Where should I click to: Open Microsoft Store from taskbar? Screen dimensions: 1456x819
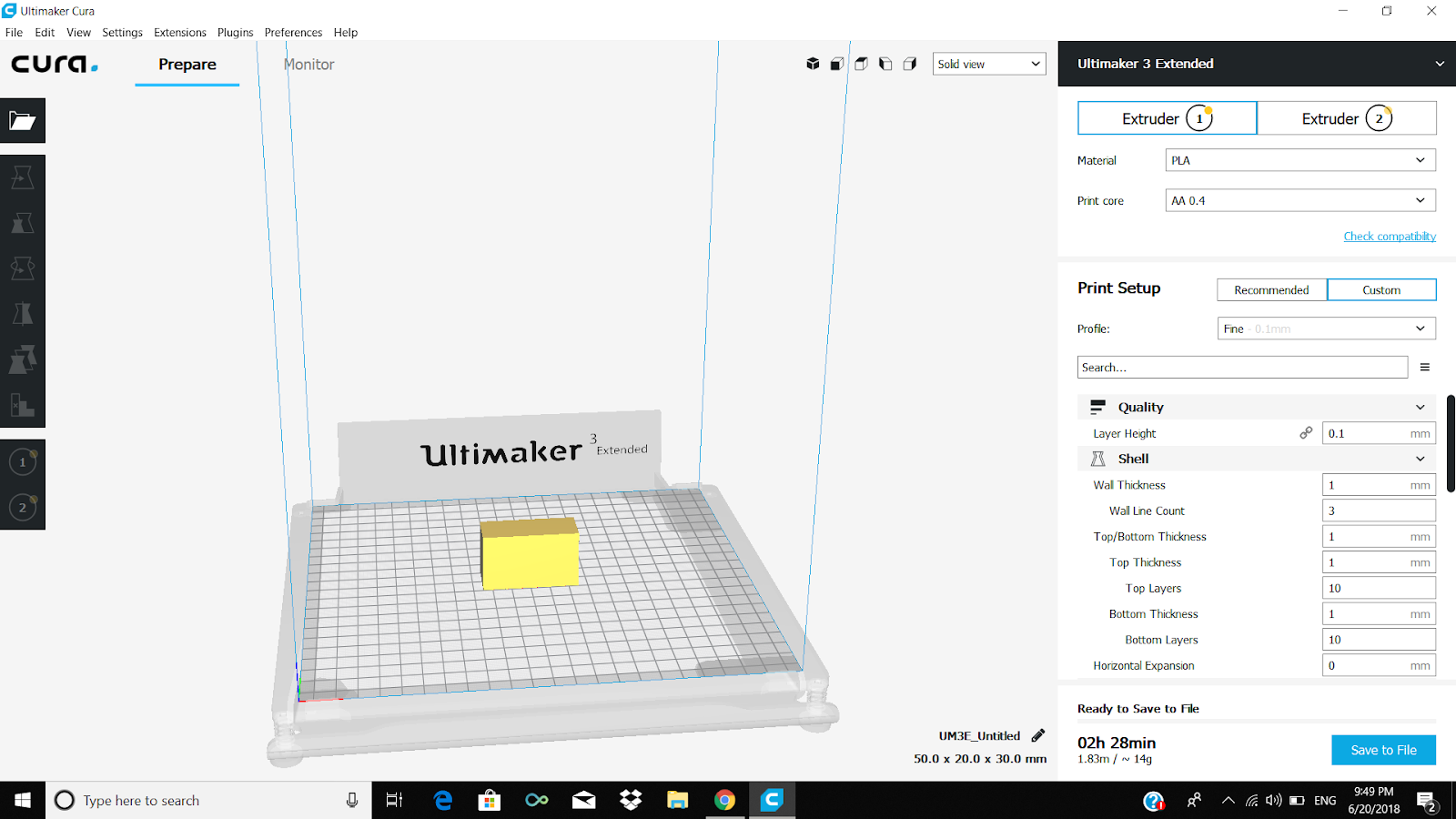coord(490,800)
